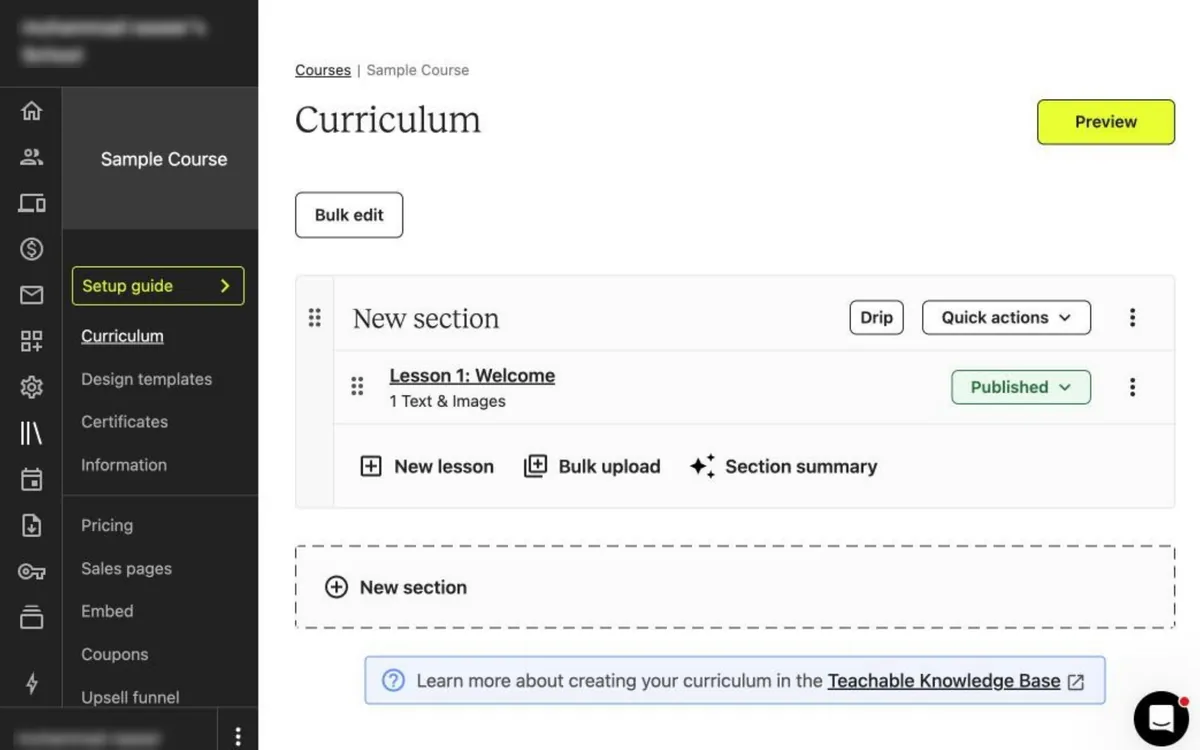Open the Settings gear icon in sidebar

point(31,387)
